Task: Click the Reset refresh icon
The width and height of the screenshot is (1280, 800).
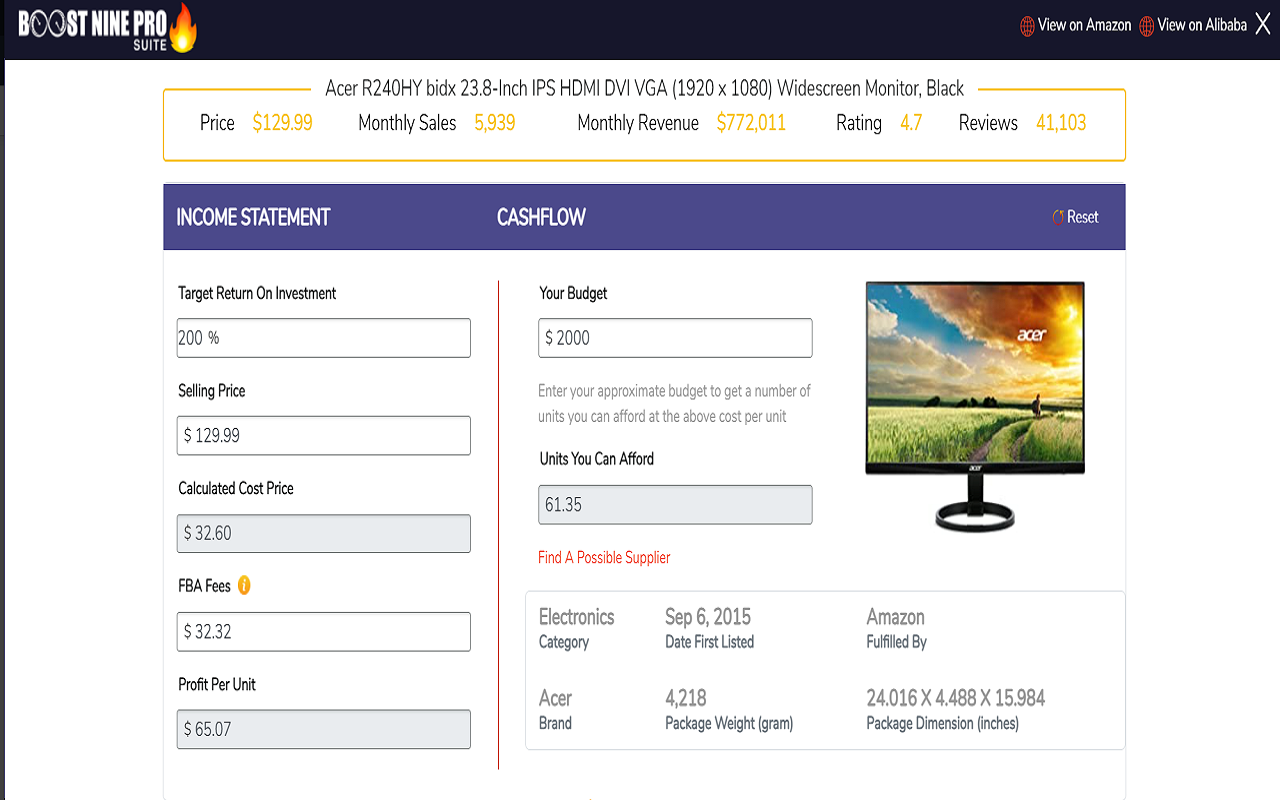Action: 1058,217
